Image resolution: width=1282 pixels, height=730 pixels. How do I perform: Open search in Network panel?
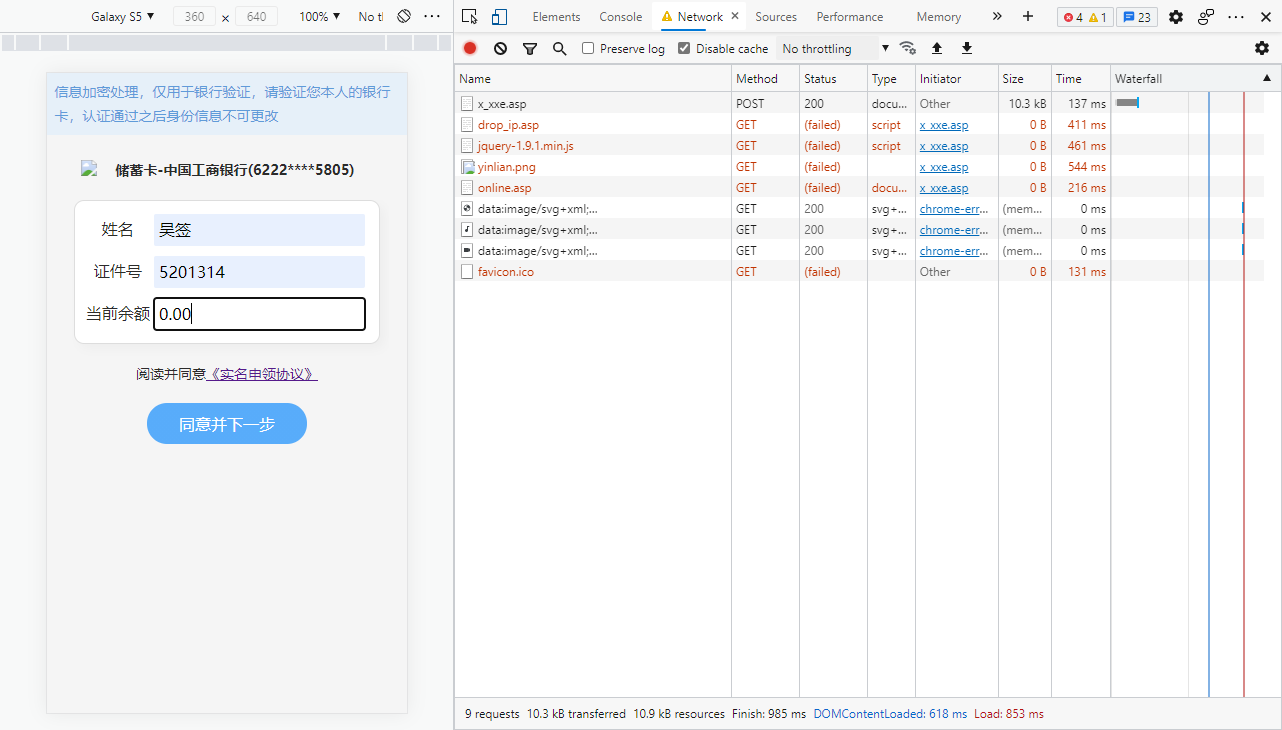[559, 48]
